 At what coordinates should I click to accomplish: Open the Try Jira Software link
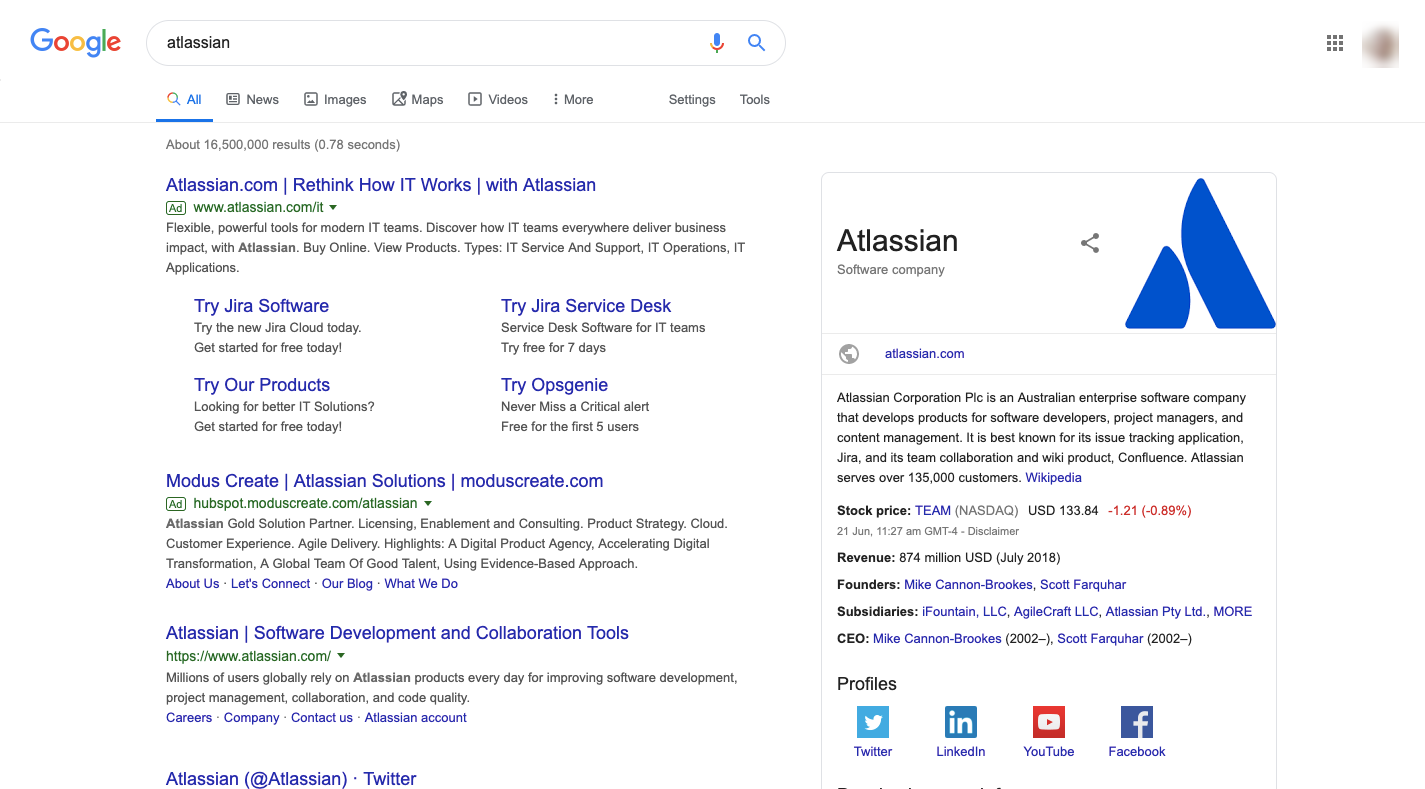point(261,306)
